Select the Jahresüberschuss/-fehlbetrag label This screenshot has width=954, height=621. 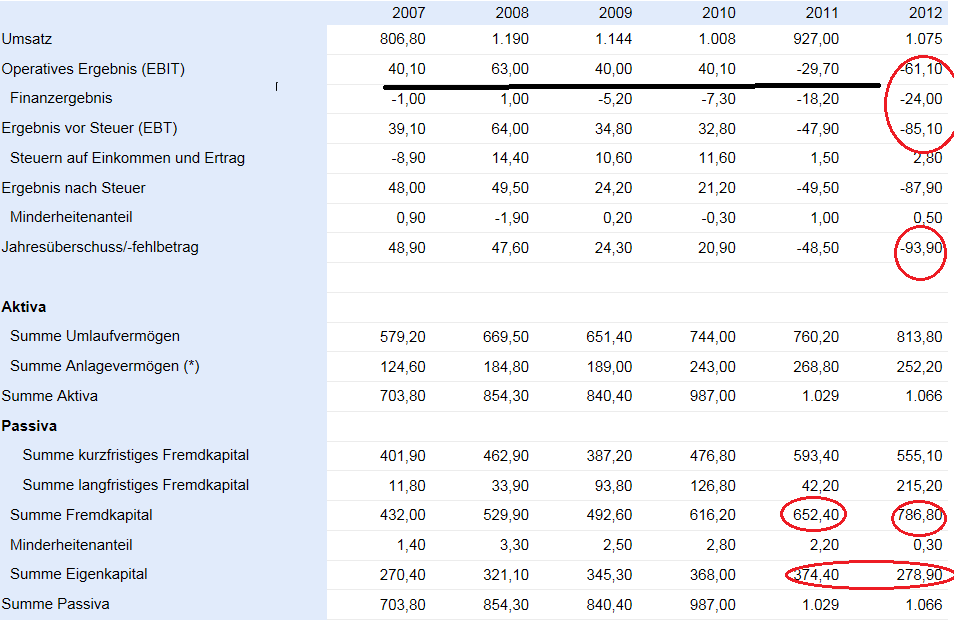tap(100, 248)
